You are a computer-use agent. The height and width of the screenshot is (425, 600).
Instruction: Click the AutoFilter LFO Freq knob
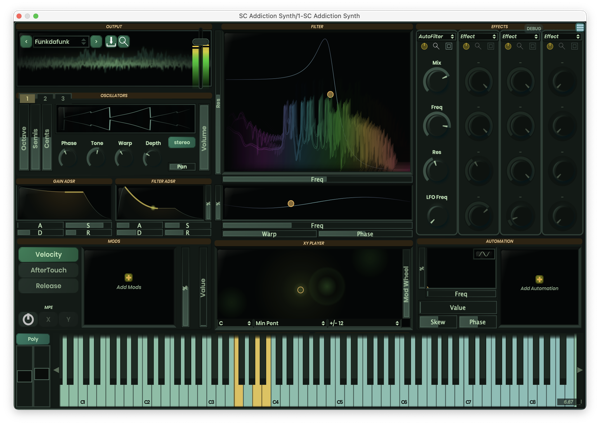pyautogui.click(x=437, y=215)
